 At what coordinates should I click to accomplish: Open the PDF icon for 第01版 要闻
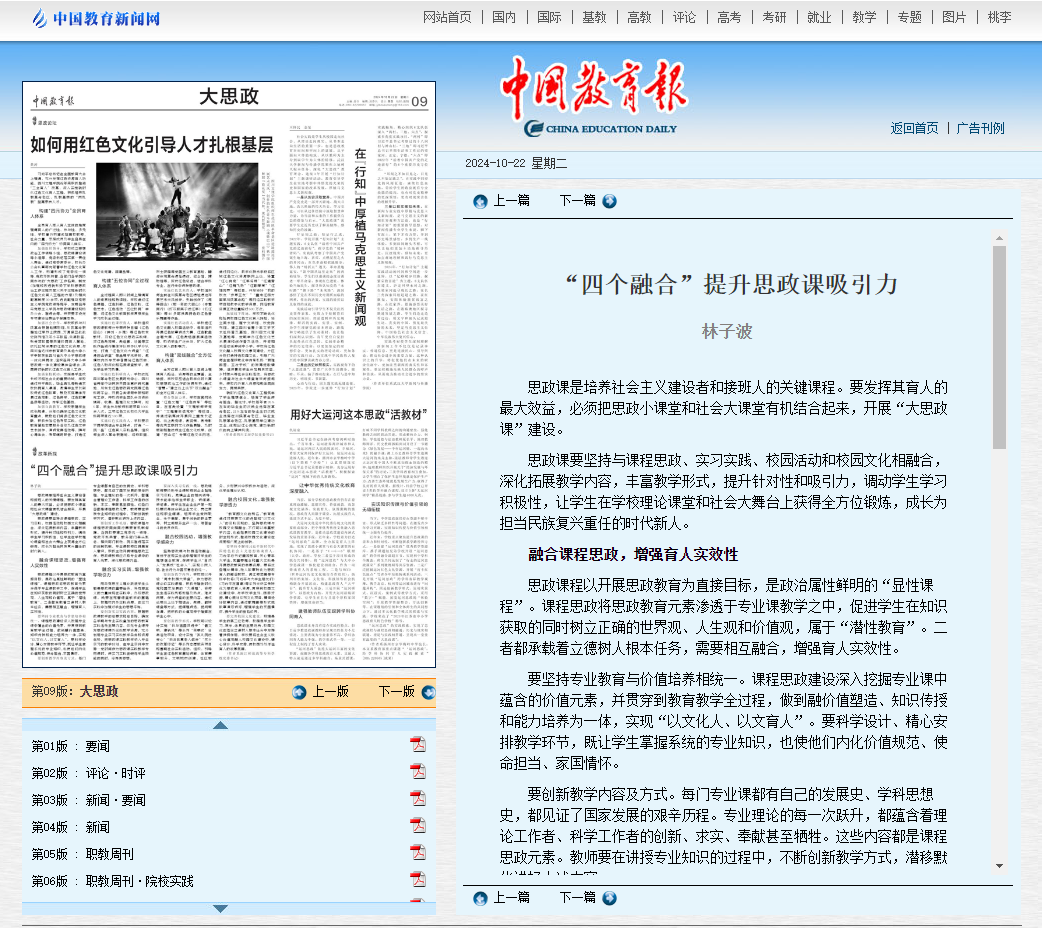(x=417, y=745)
